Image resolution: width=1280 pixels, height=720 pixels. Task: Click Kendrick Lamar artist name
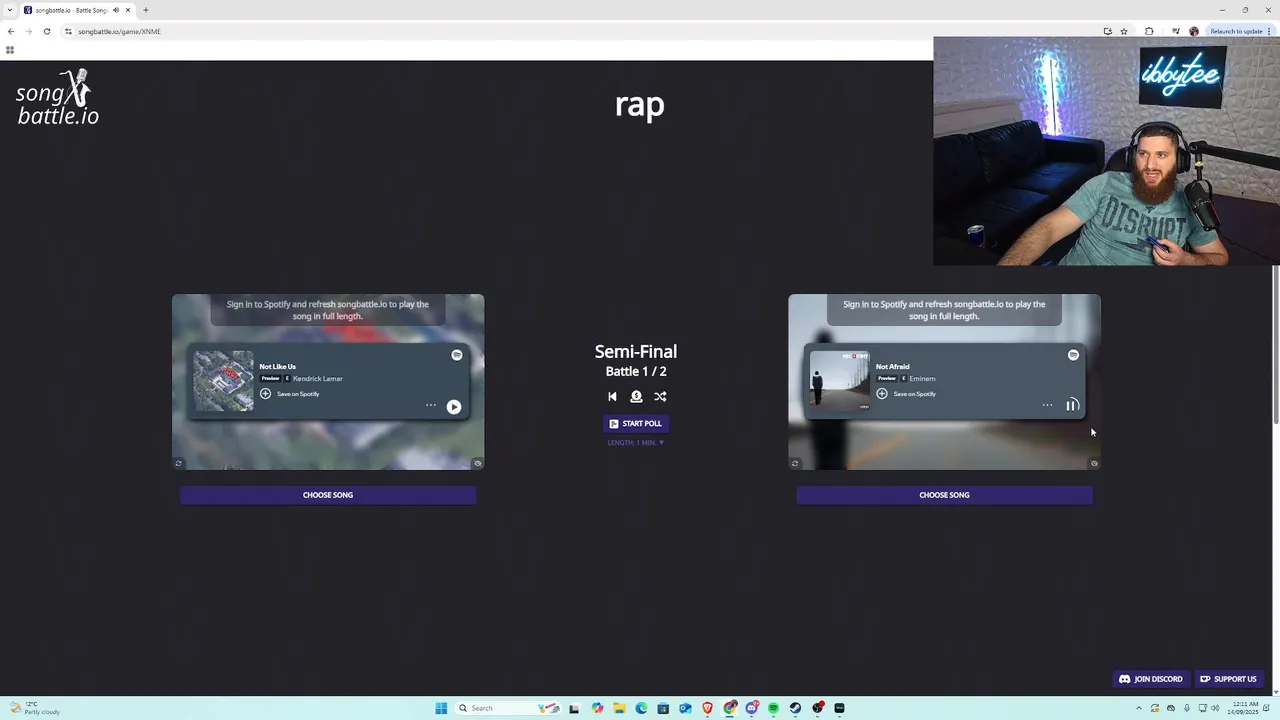tap(318, 379)
